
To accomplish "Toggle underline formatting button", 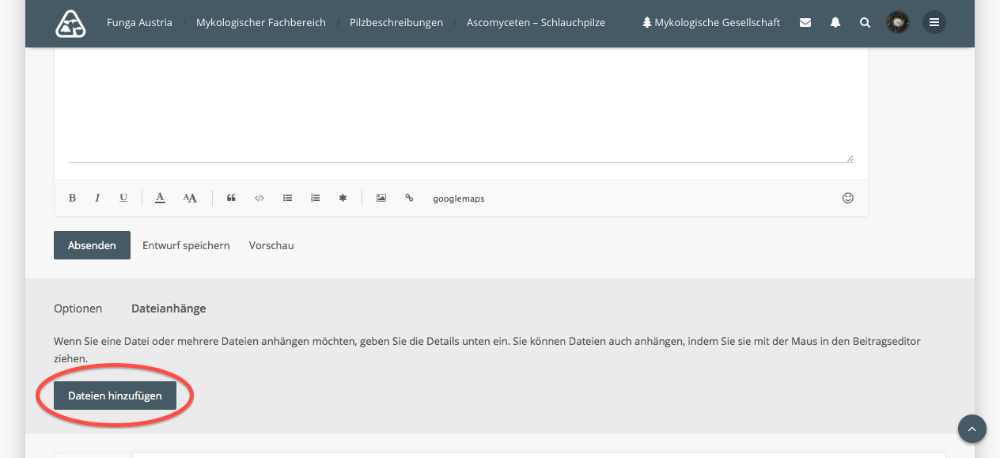I will (123, 198).
